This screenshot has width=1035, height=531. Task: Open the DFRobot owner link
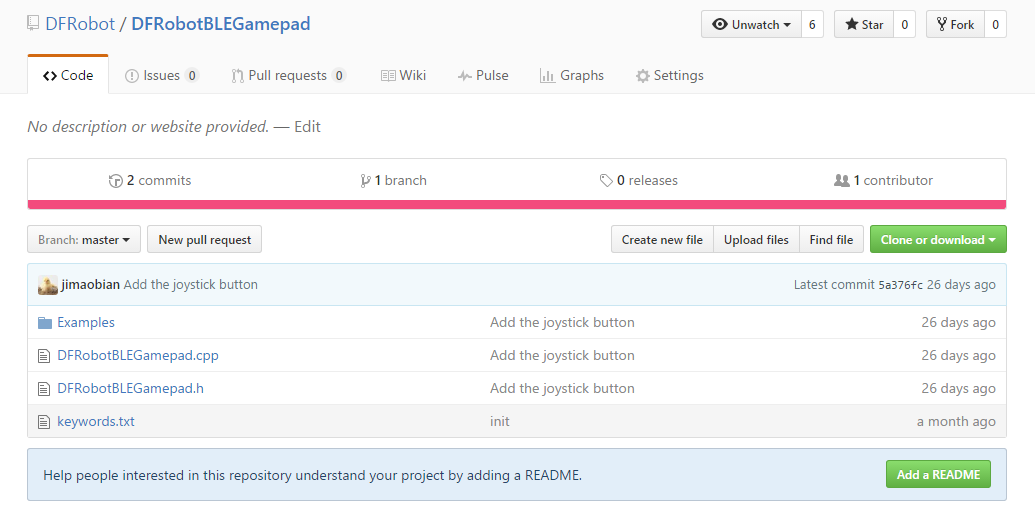pos(80,24)
